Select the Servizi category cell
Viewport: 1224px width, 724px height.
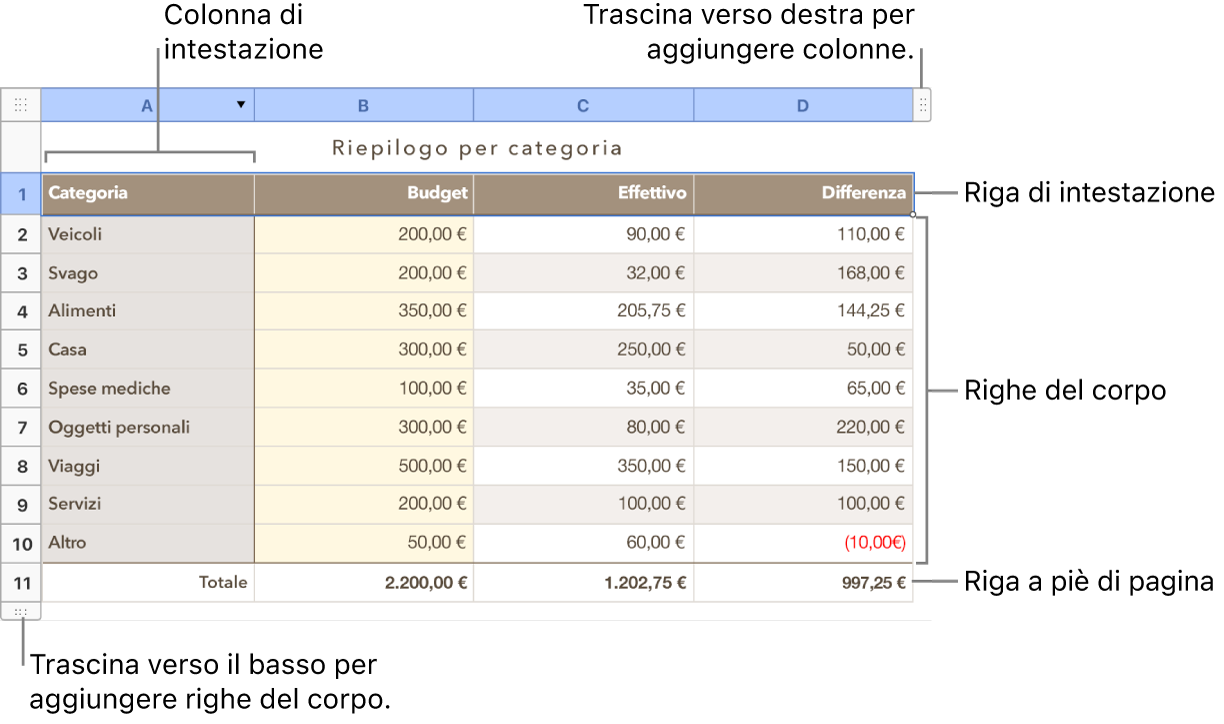[148, 505]
